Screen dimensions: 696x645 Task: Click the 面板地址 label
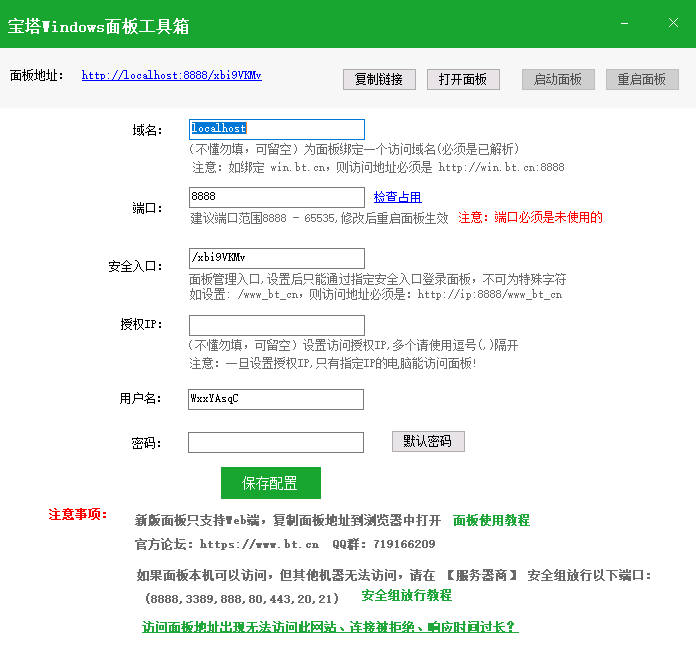point(36,75)
